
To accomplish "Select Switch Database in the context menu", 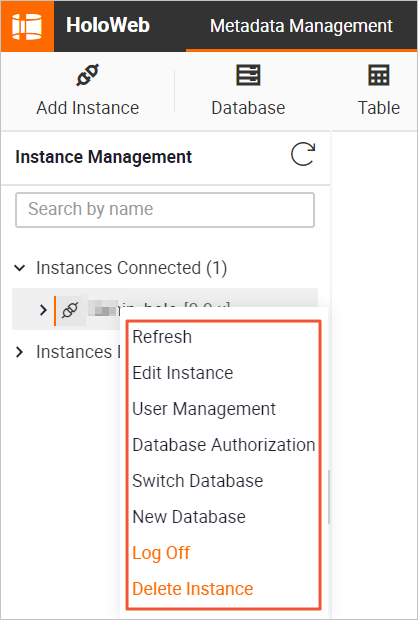I will (x=198, y=481).
